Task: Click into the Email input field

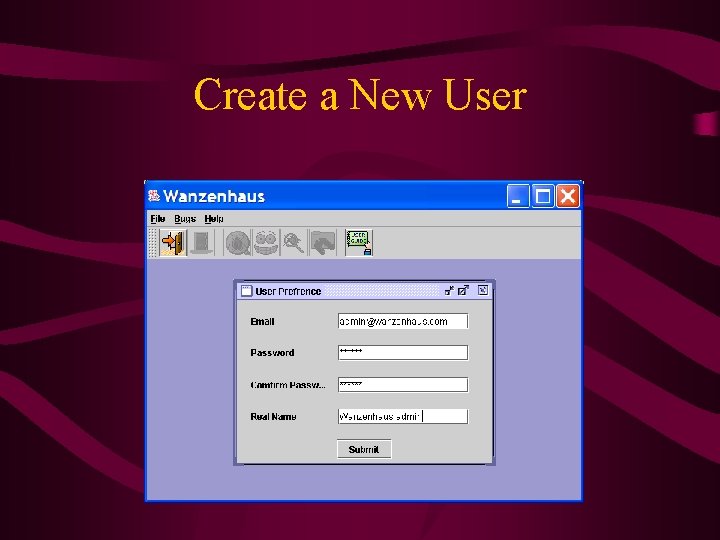Action: pos(403,321)
